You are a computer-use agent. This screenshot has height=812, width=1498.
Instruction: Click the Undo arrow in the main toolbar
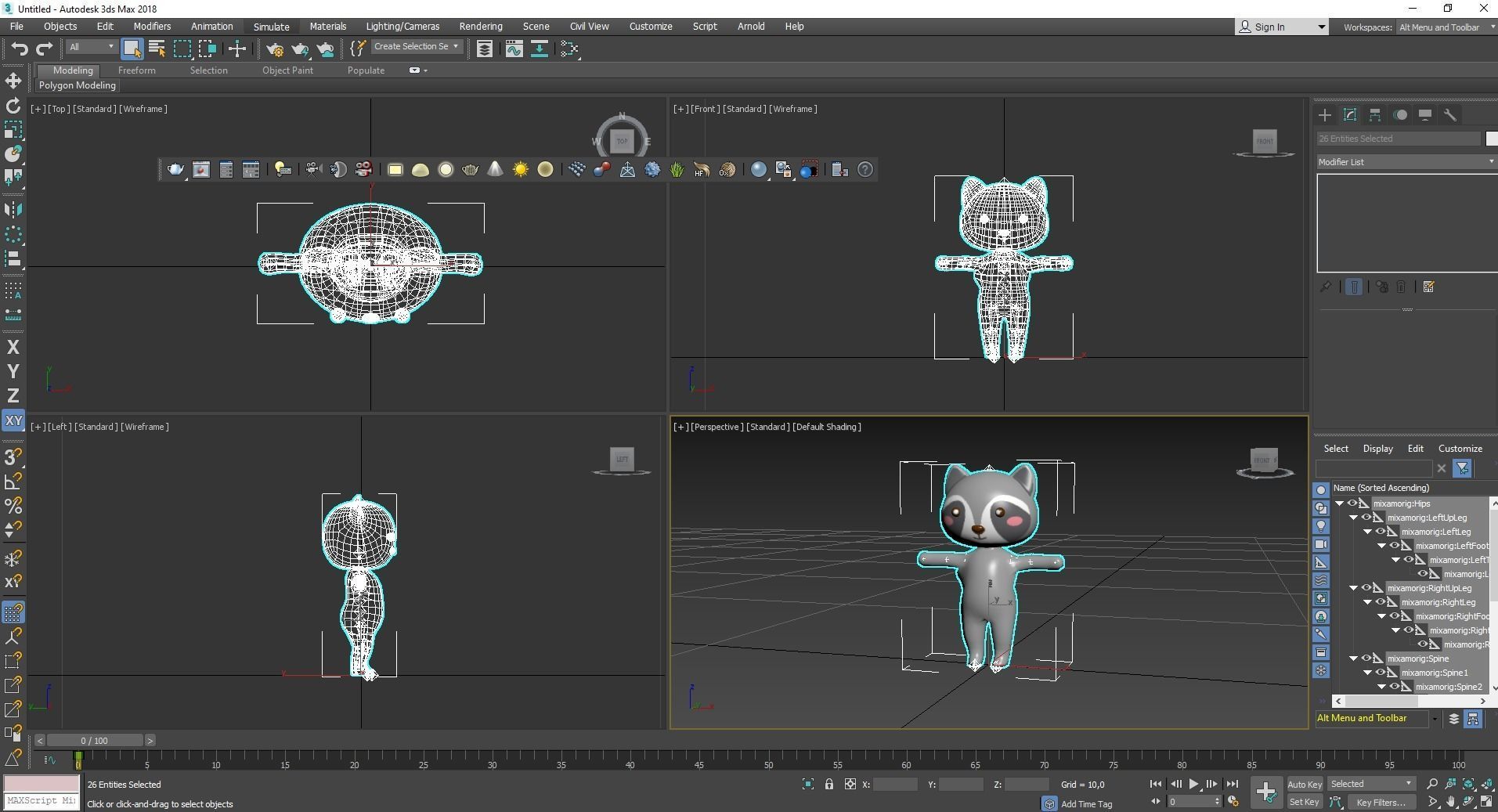coord(19,49)
